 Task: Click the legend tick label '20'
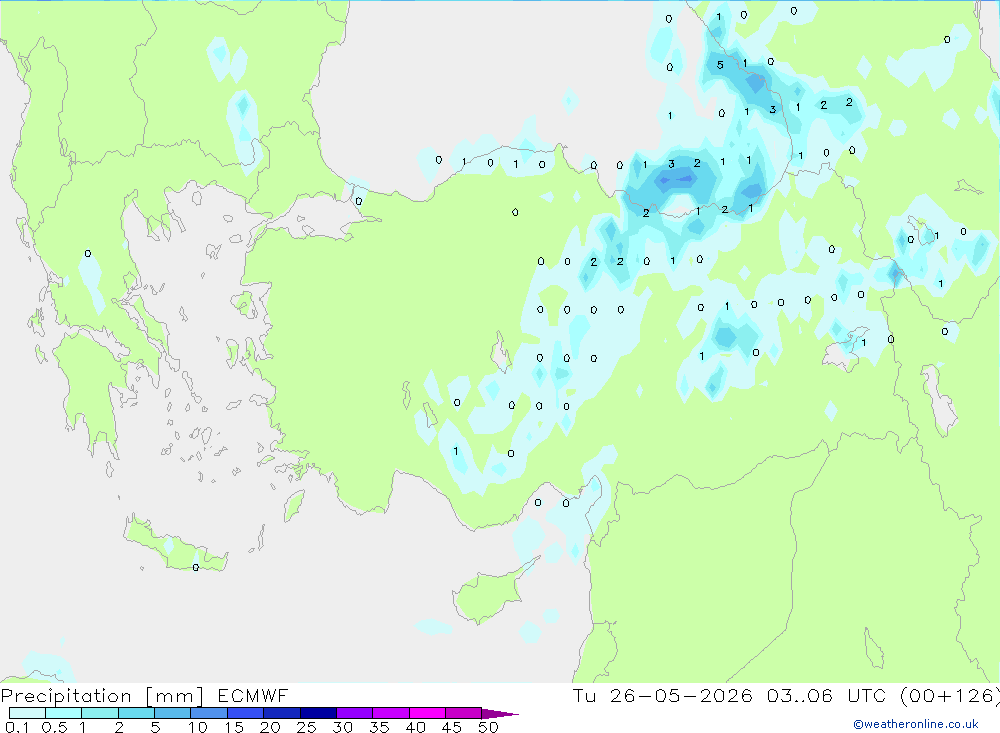click(x=270, y=727)
